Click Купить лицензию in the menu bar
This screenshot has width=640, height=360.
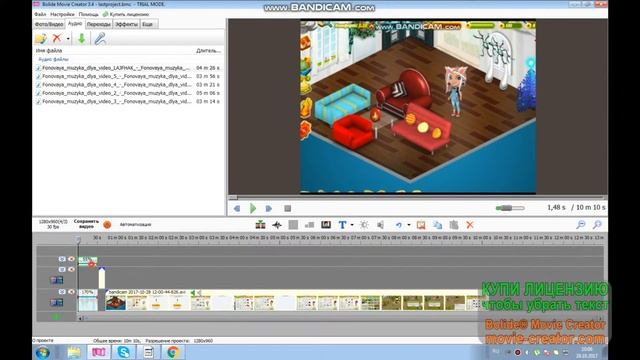126,14
